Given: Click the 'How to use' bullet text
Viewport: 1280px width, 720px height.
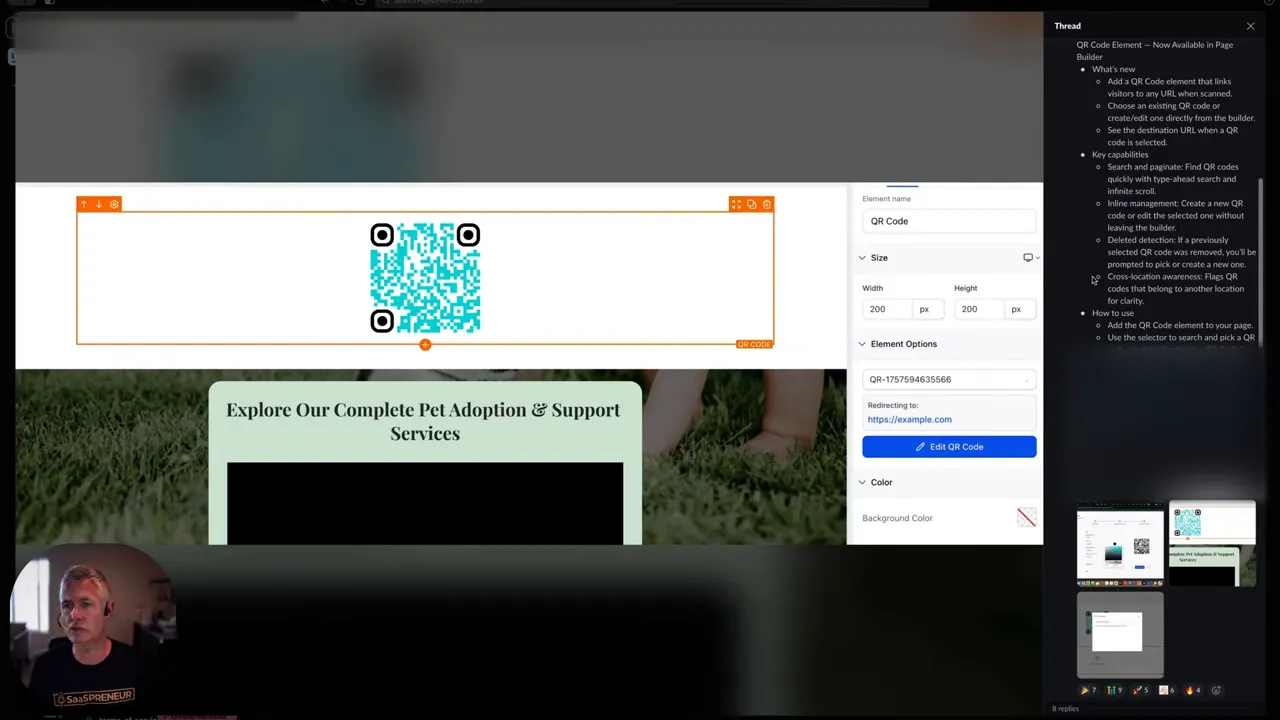Looking at the screenshot, I should coord(1112,313).
